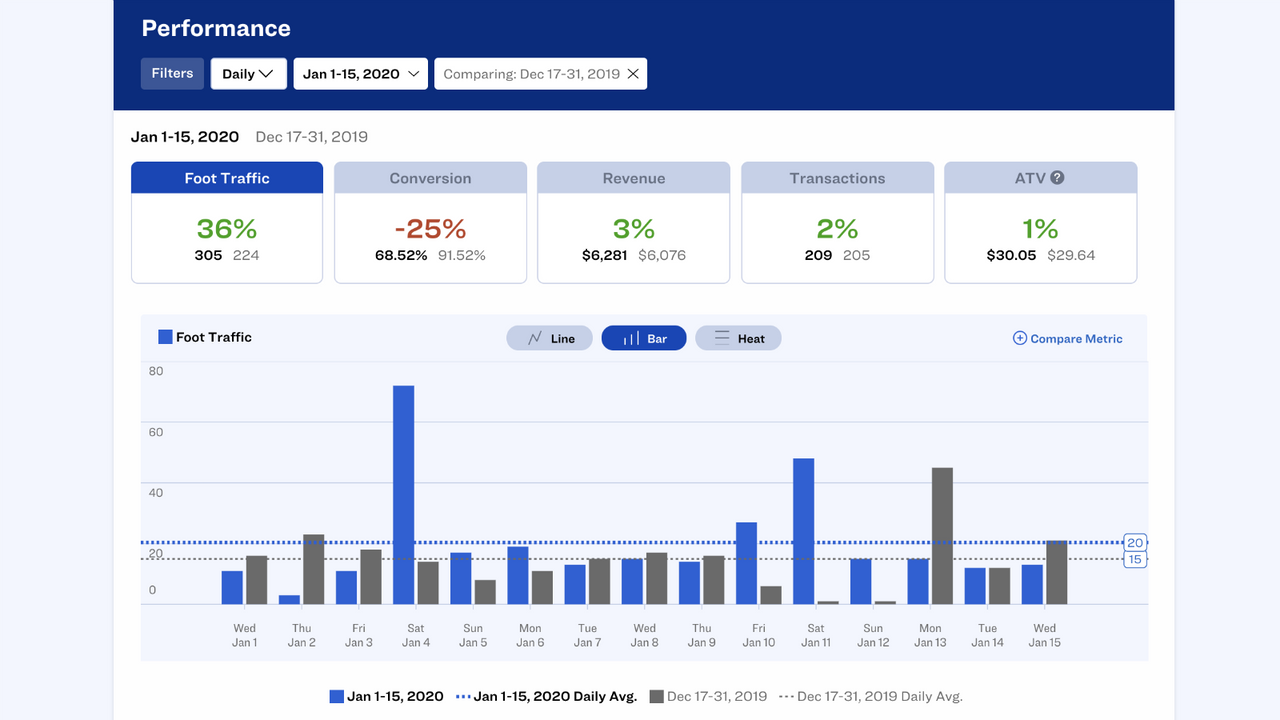This screenshot has height=720, width=1280.
Task: Select the Revenue metric card
Action: [x=633, y=222]
